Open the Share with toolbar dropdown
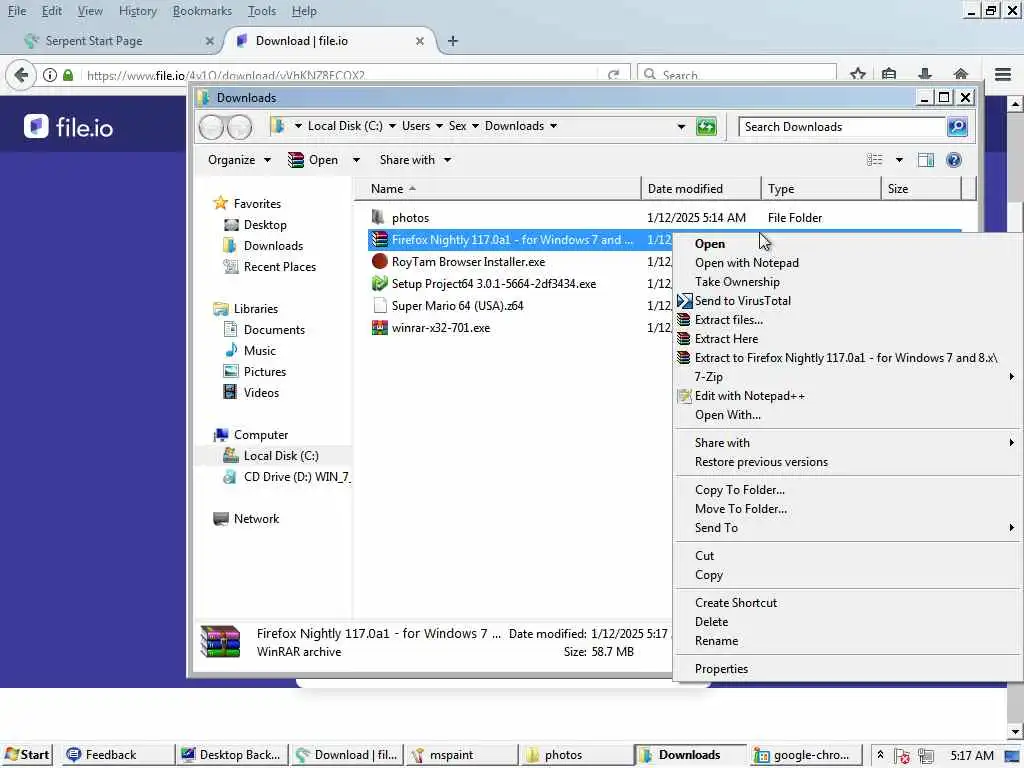This screenshot has width=1024, height=768. (x=415, y=160)
